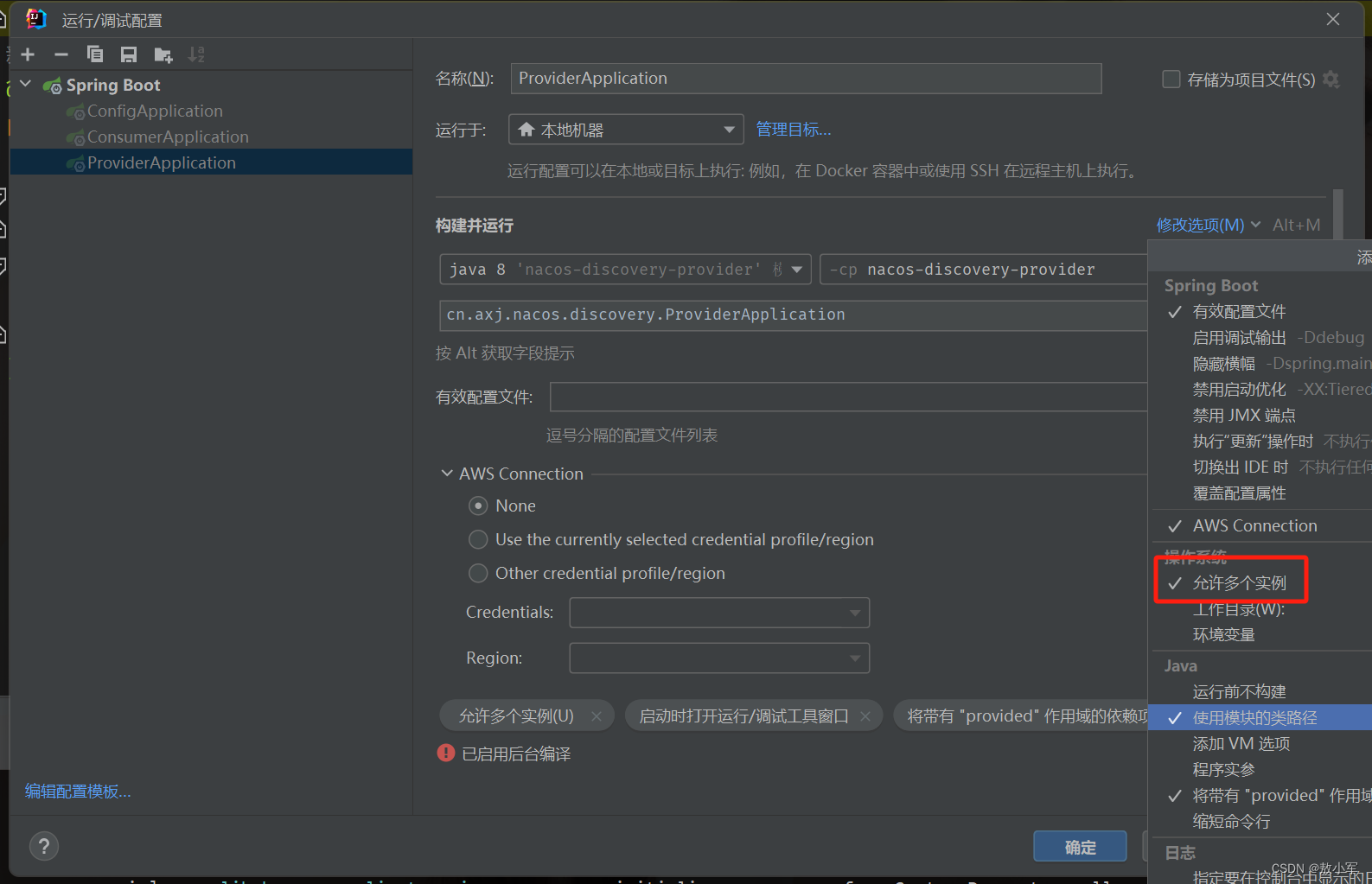Collapse the AWS Connection section
1372x884 pixels.
(447, 474)
